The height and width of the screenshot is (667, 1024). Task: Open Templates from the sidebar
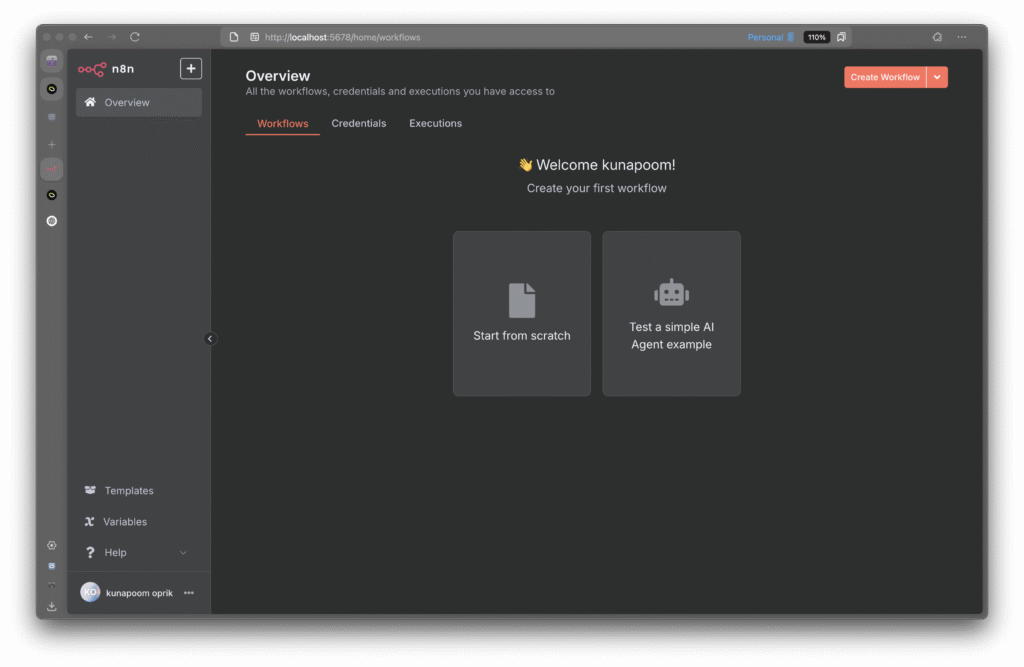pyautogui.click(x=129, y=491)
